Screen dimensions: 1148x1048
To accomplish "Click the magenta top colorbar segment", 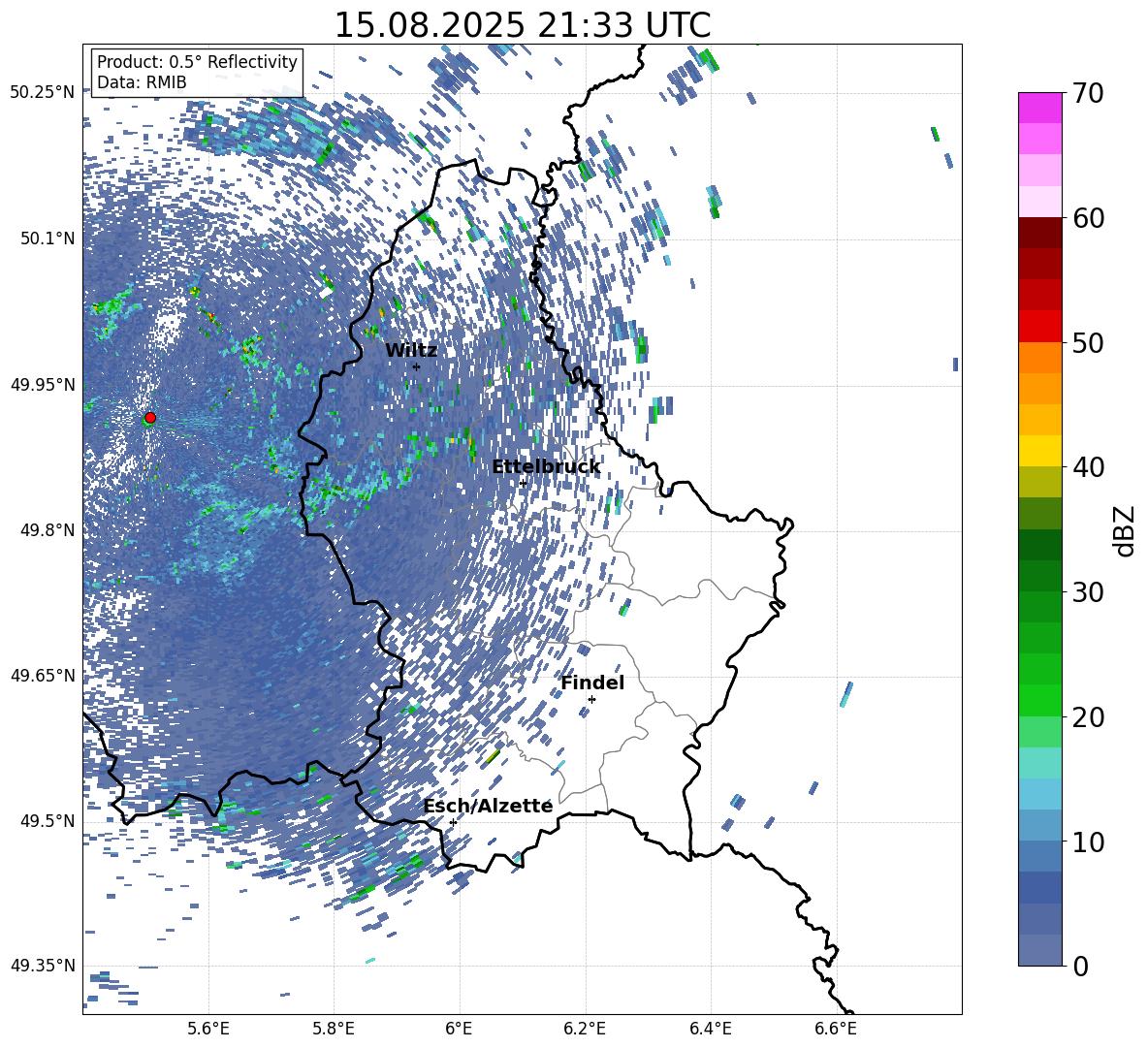I will (x=1039, y=108).
